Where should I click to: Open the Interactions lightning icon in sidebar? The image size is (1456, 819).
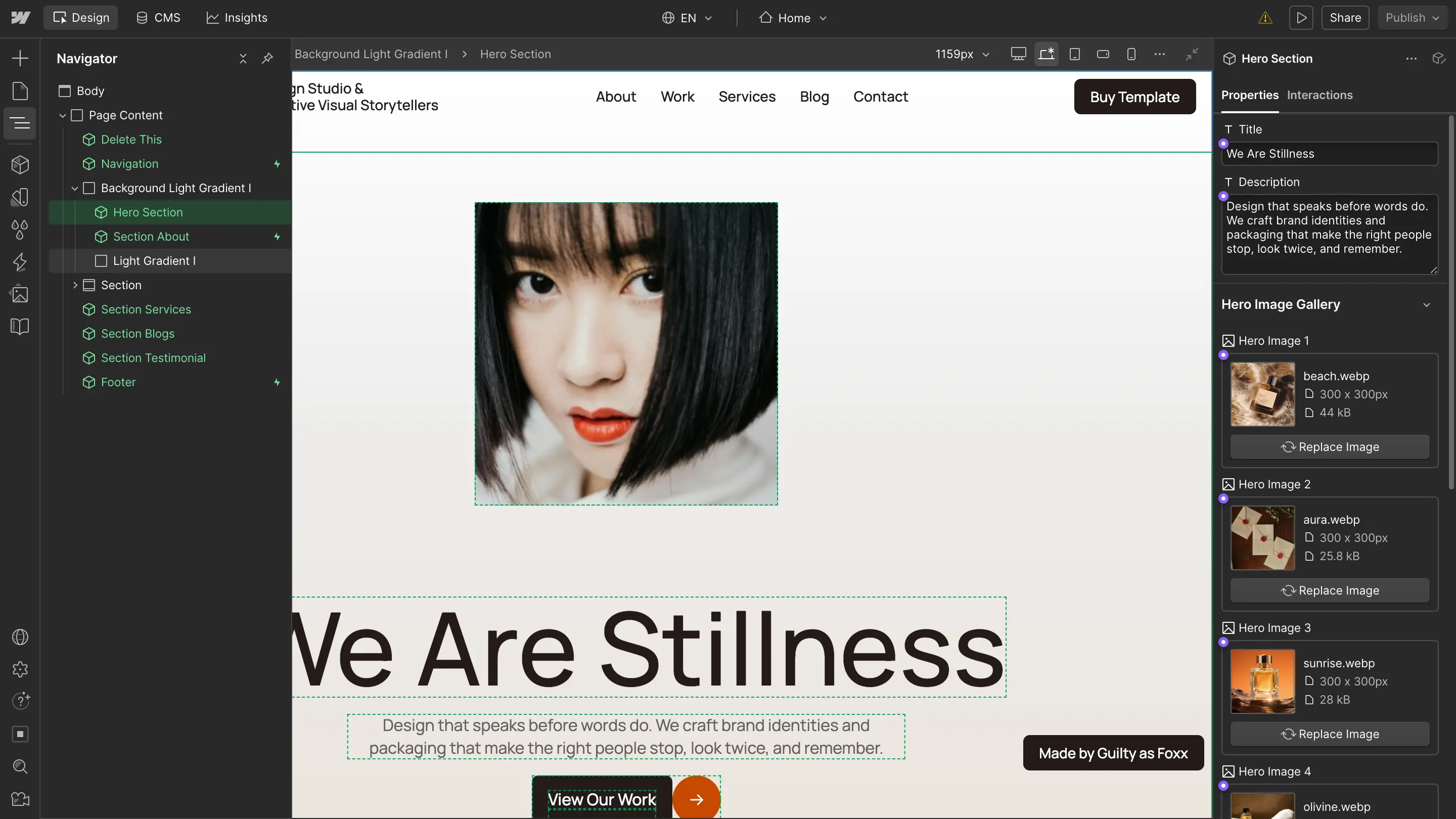(20, 262)
